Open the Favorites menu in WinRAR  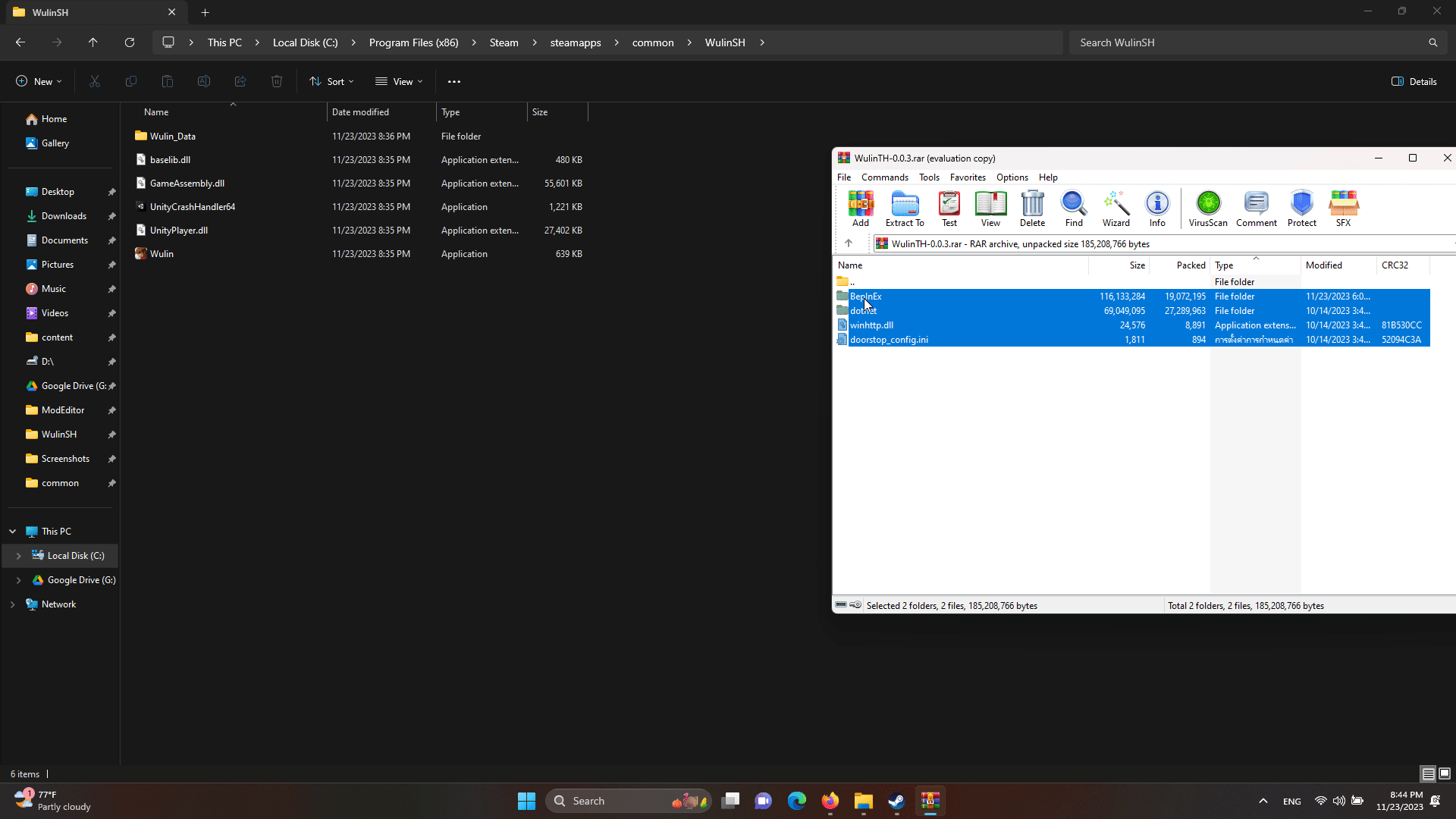click(968, 177)
